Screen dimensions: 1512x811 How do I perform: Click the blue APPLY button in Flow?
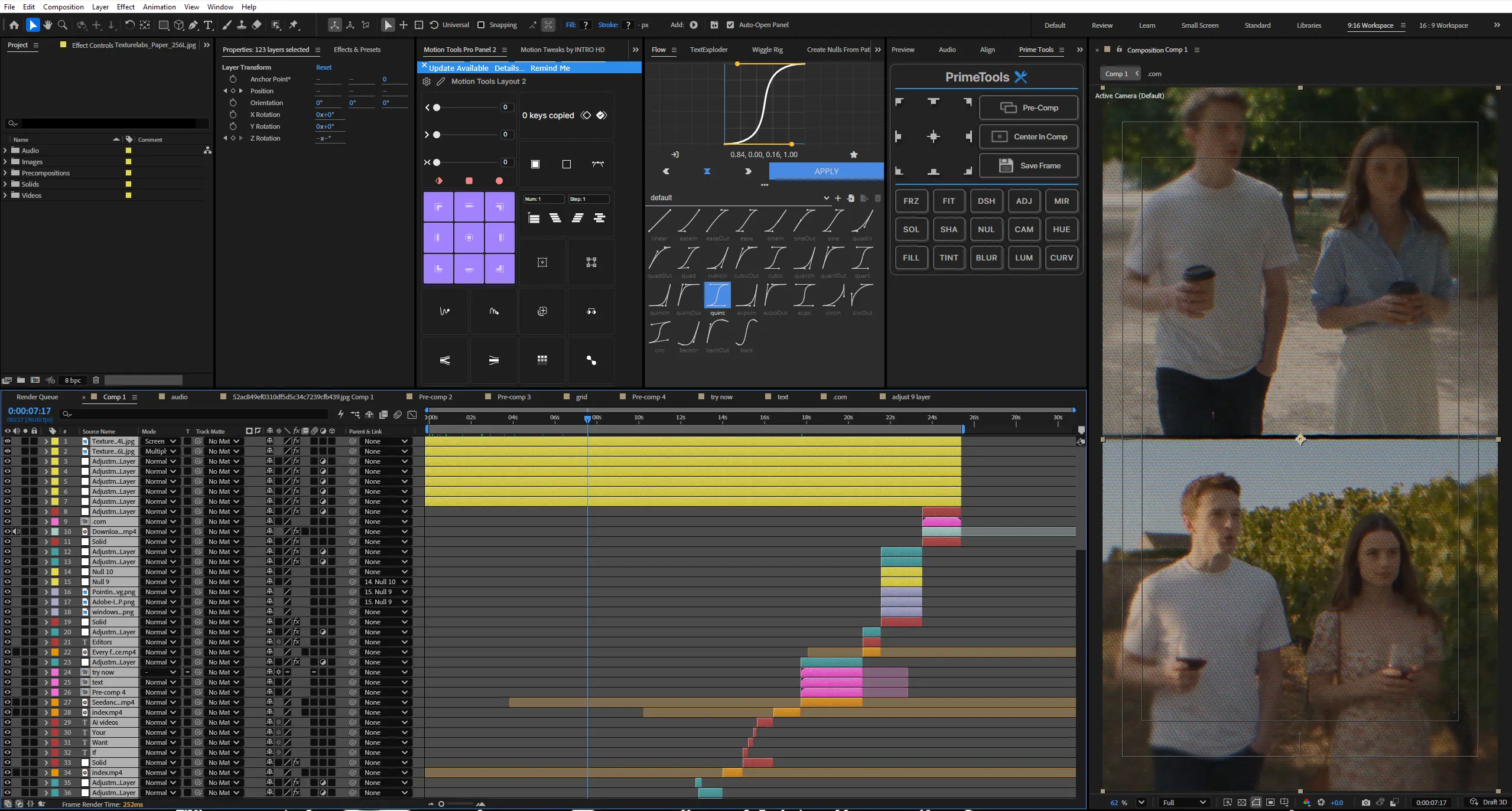point(827,171)
